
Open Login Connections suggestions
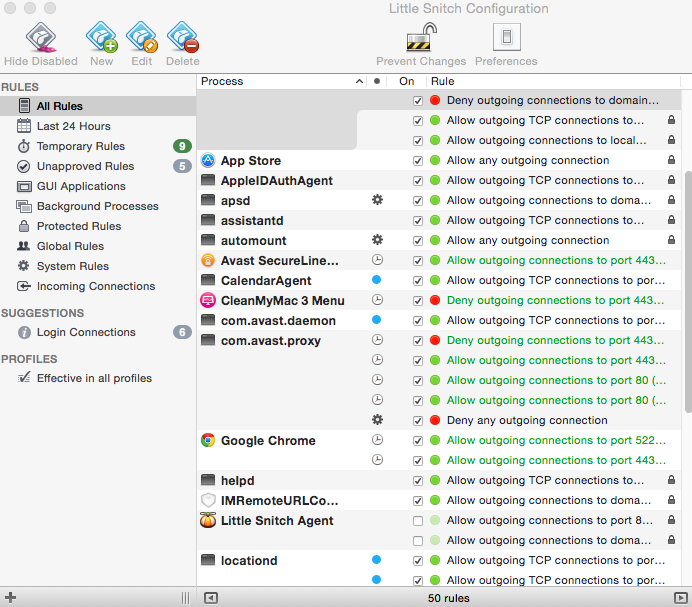point(98,332)
